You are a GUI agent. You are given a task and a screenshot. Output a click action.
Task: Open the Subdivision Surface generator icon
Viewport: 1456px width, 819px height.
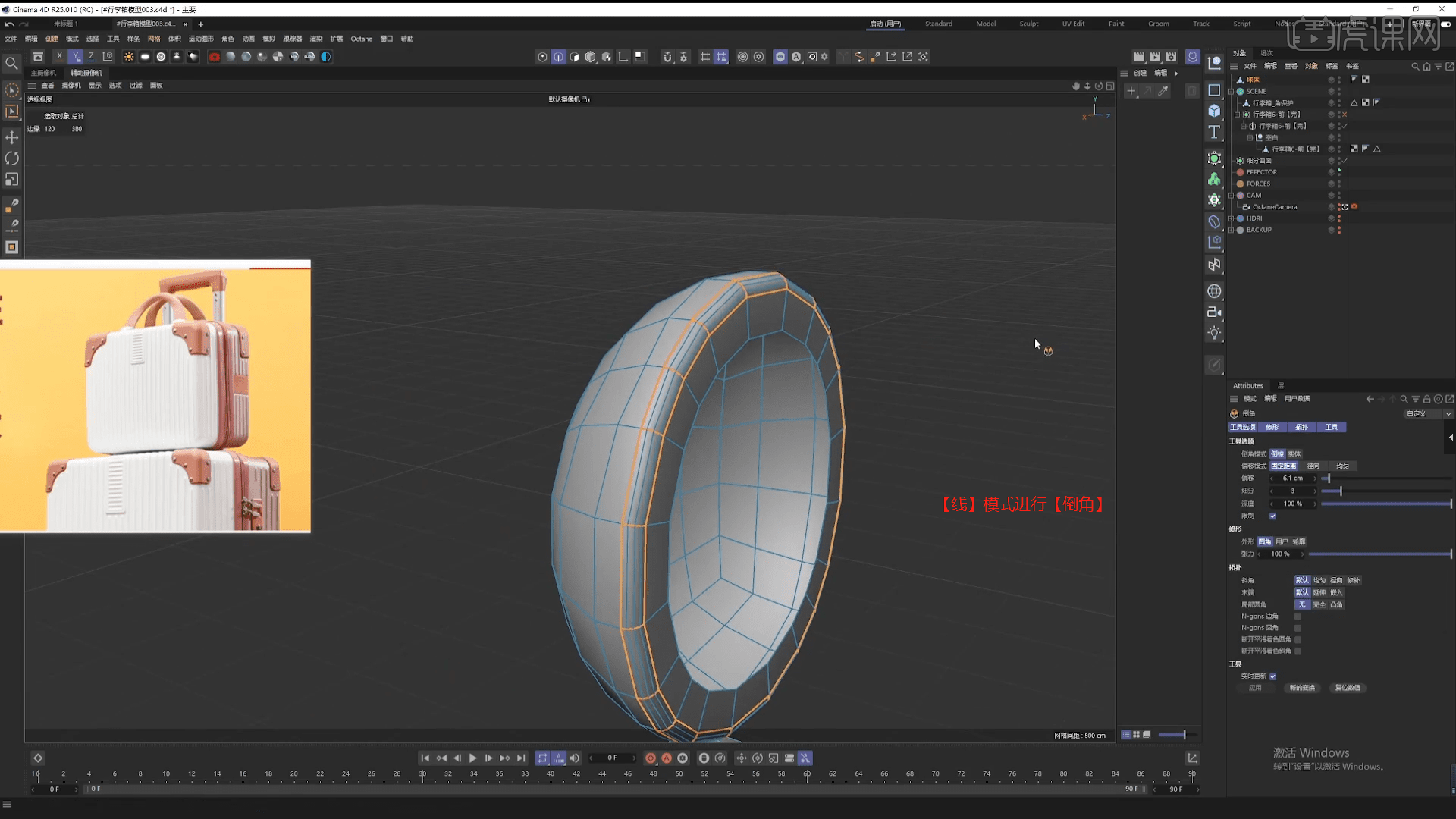click(1214, 158)
